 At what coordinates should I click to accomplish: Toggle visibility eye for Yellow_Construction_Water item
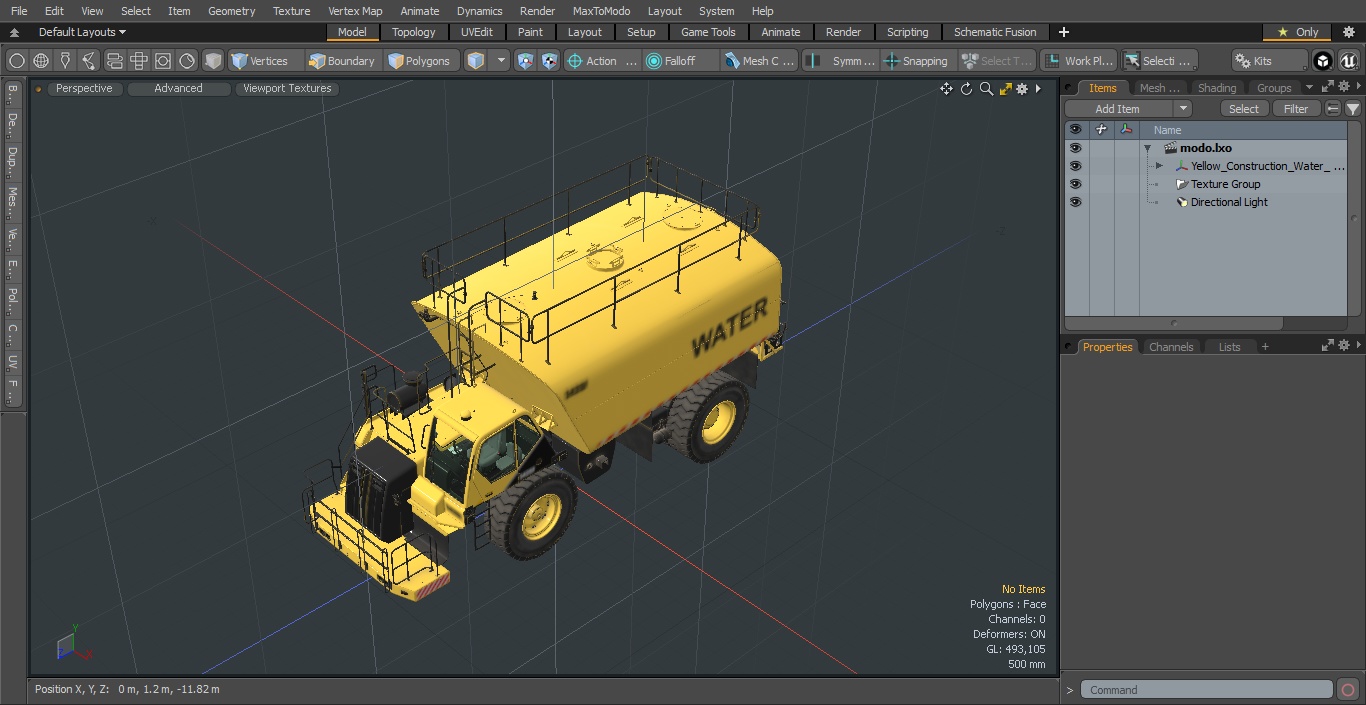[1075, 166]
